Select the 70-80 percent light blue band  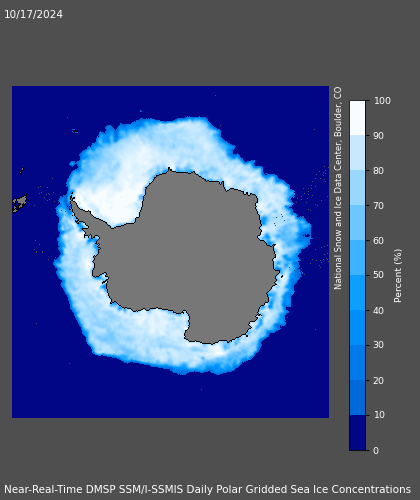(x=357, y=188)
